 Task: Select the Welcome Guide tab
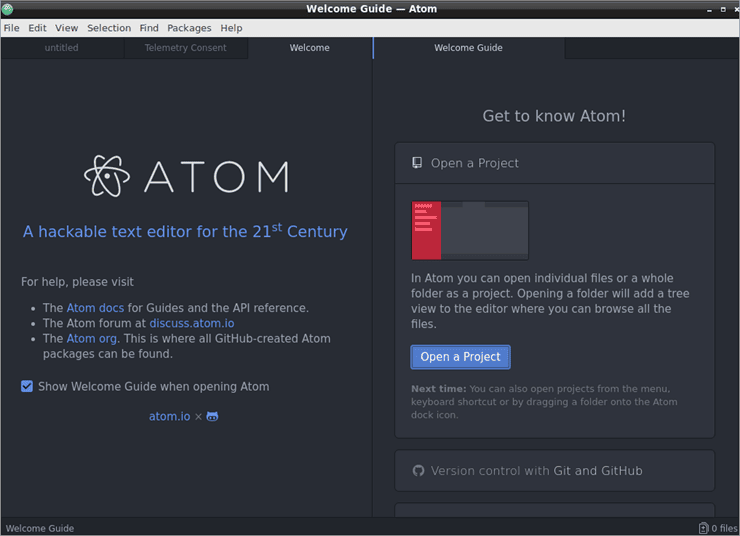468,48
